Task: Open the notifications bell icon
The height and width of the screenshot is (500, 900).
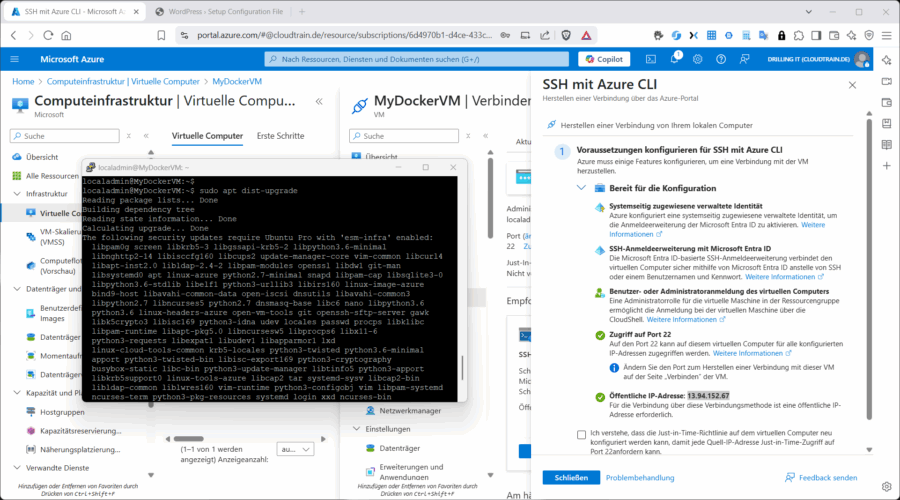Action: [x=674, y=59]
